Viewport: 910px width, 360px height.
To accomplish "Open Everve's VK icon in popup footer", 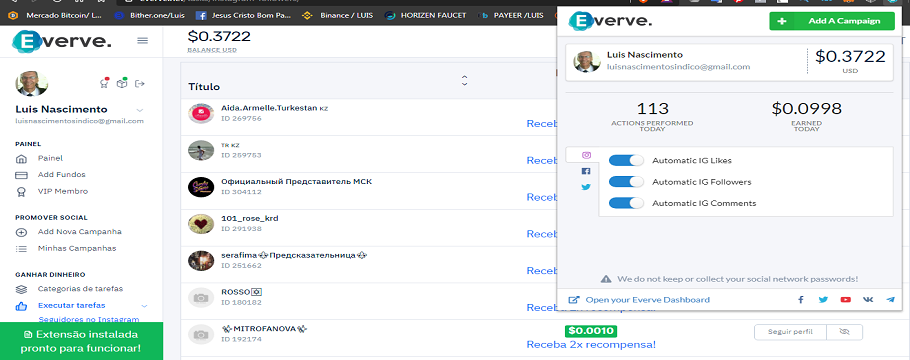I will [x=868, y=300].
